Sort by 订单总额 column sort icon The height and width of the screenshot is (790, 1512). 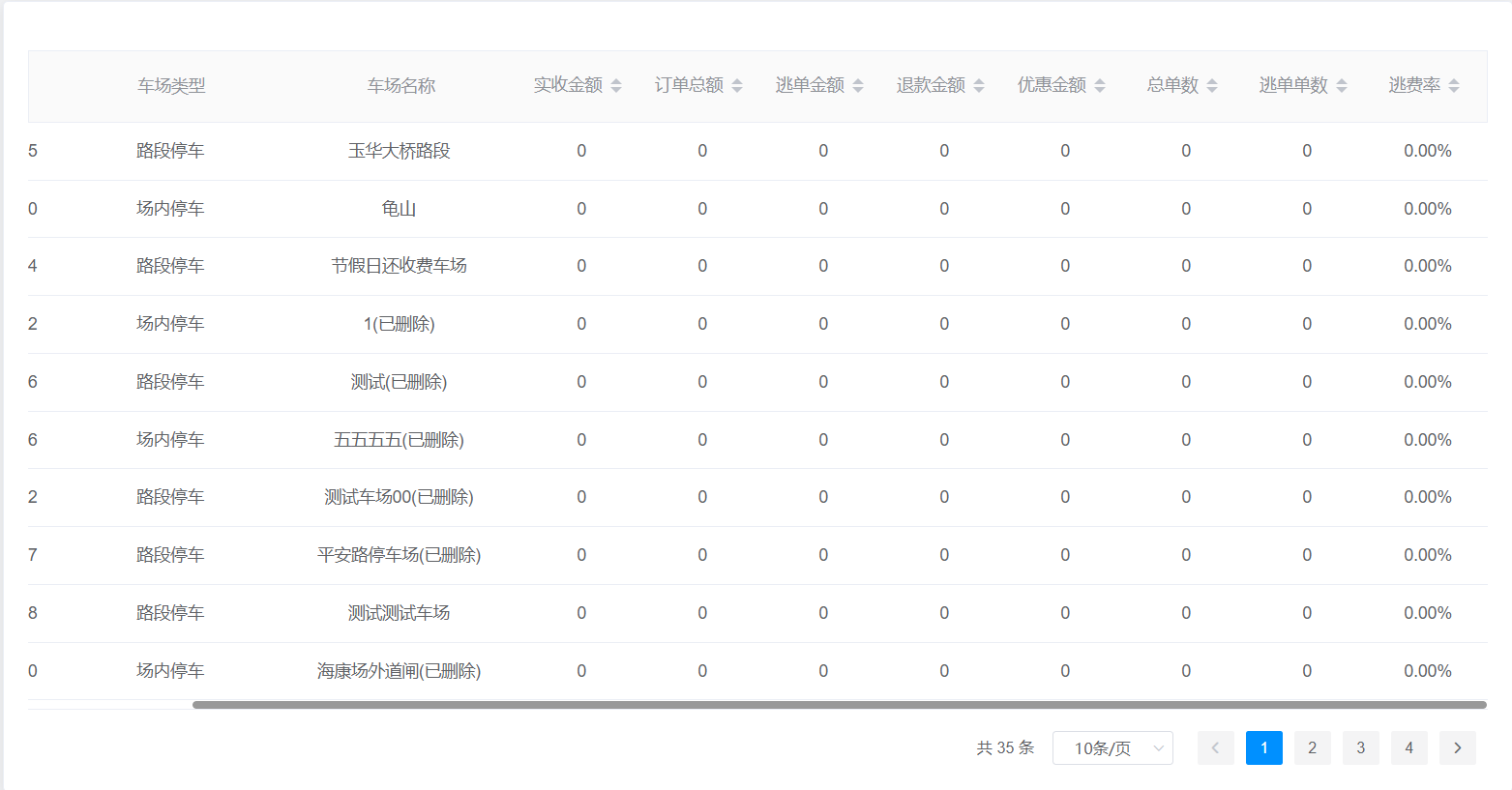coord(737,86)
